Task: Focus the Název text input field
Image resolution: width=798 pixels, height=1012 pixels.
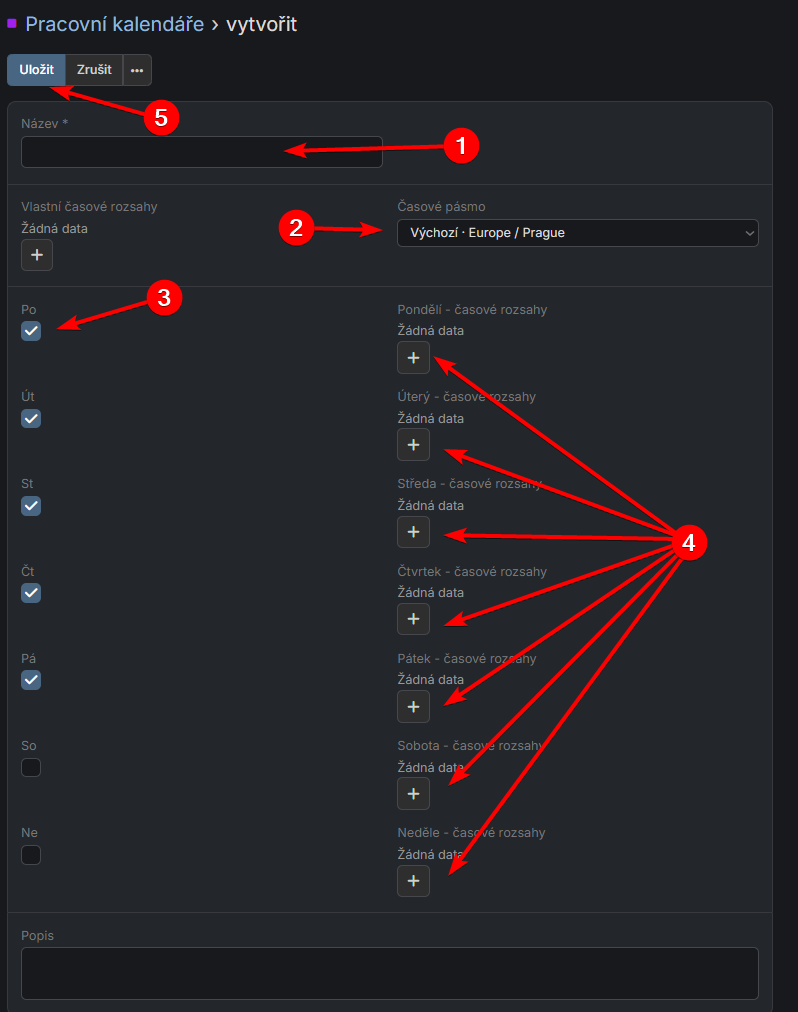Action: point(201,152)
